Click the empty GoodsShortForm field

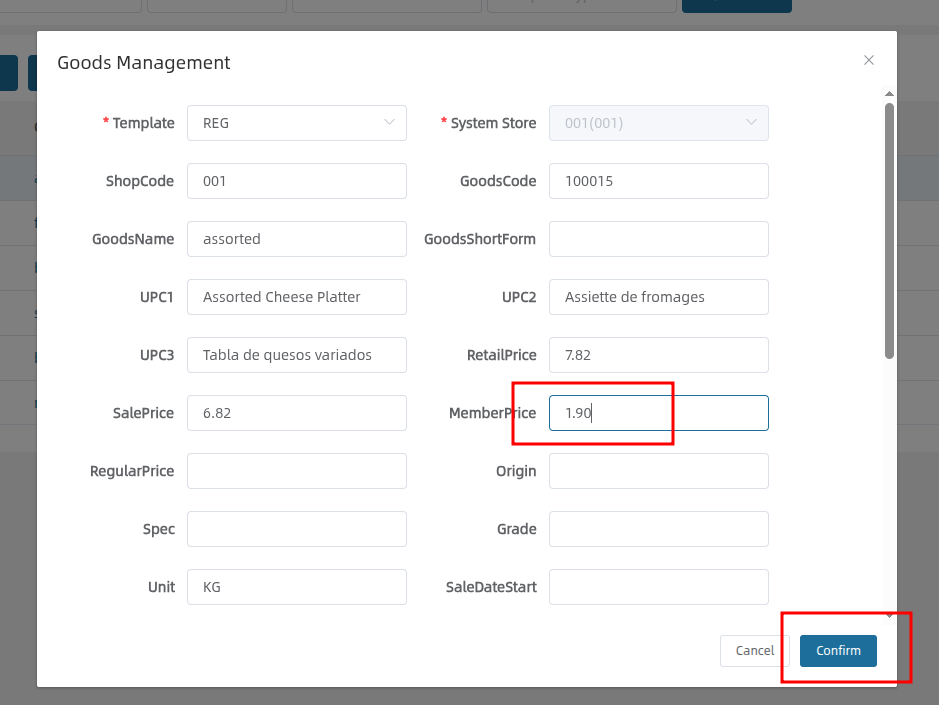coord(658,239)
